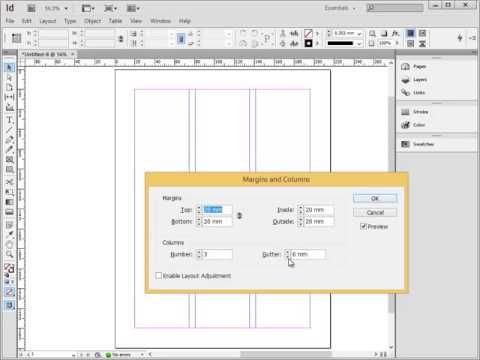Select the Pen tool
Screen dimensions: 480x360
tap(9, 140)
